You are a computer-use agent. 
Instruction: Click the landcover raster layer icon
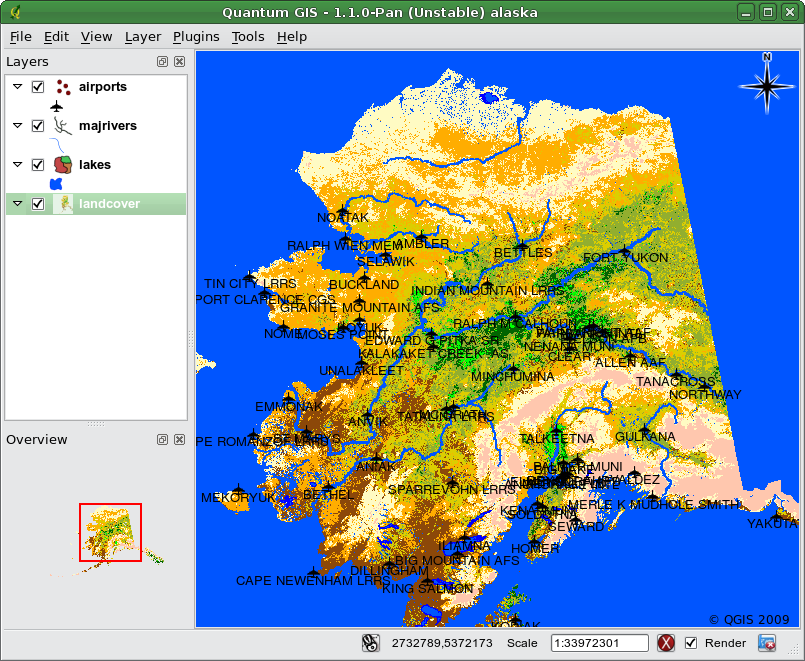click(x=64, y=204)
